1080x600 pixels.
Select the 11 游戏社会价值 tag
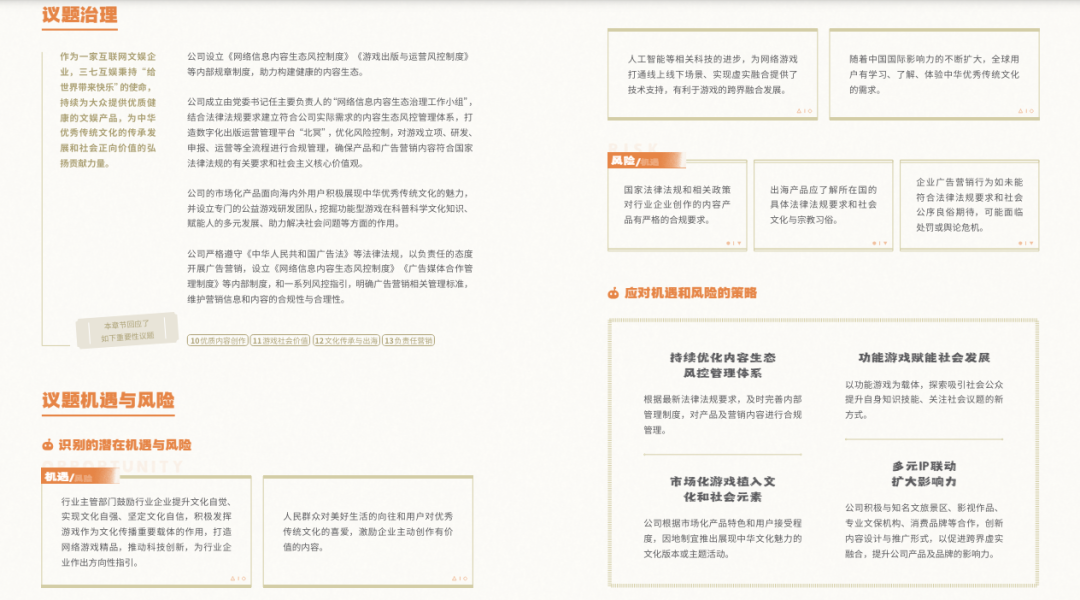280,340
